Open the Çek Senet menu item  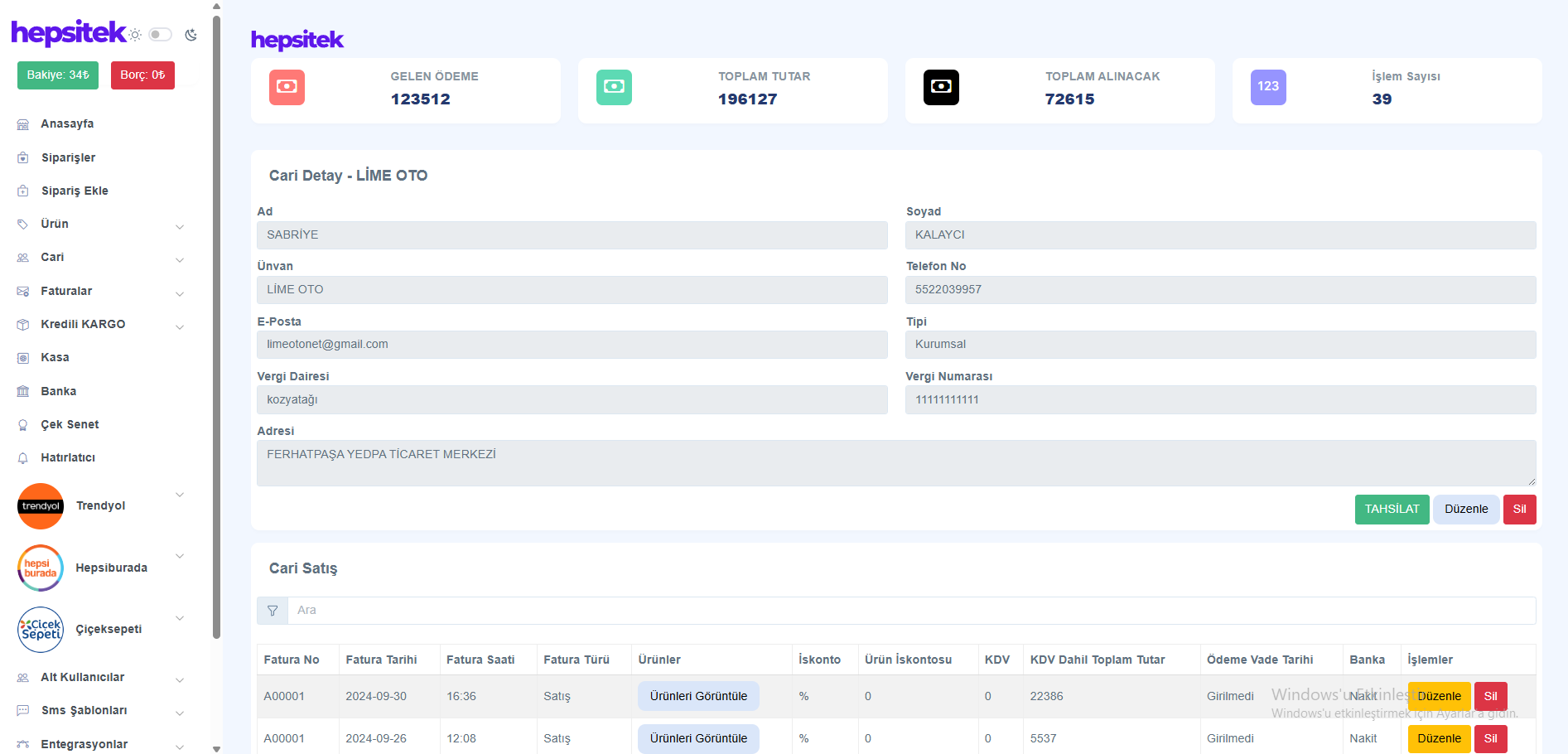(x=70, y=424)
